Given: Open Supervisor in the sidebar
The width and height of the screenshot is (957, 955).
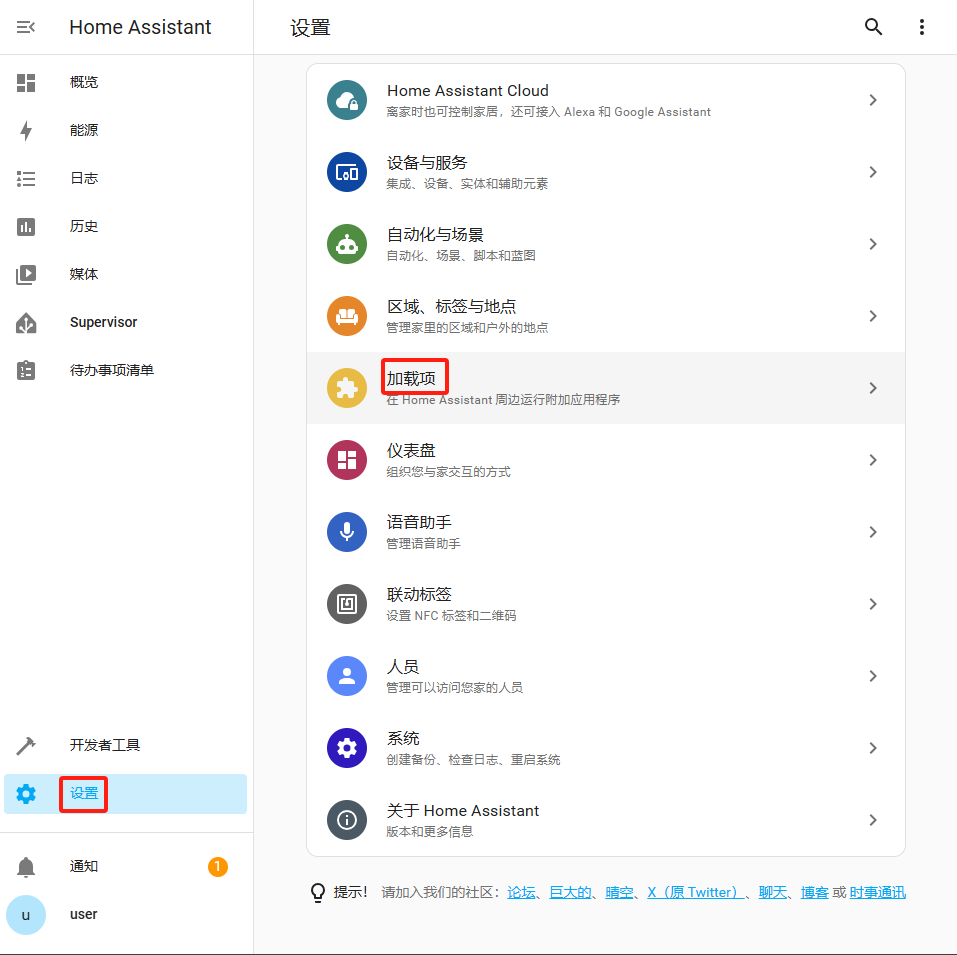Looking at the screenshot, I should pos(103,322).
